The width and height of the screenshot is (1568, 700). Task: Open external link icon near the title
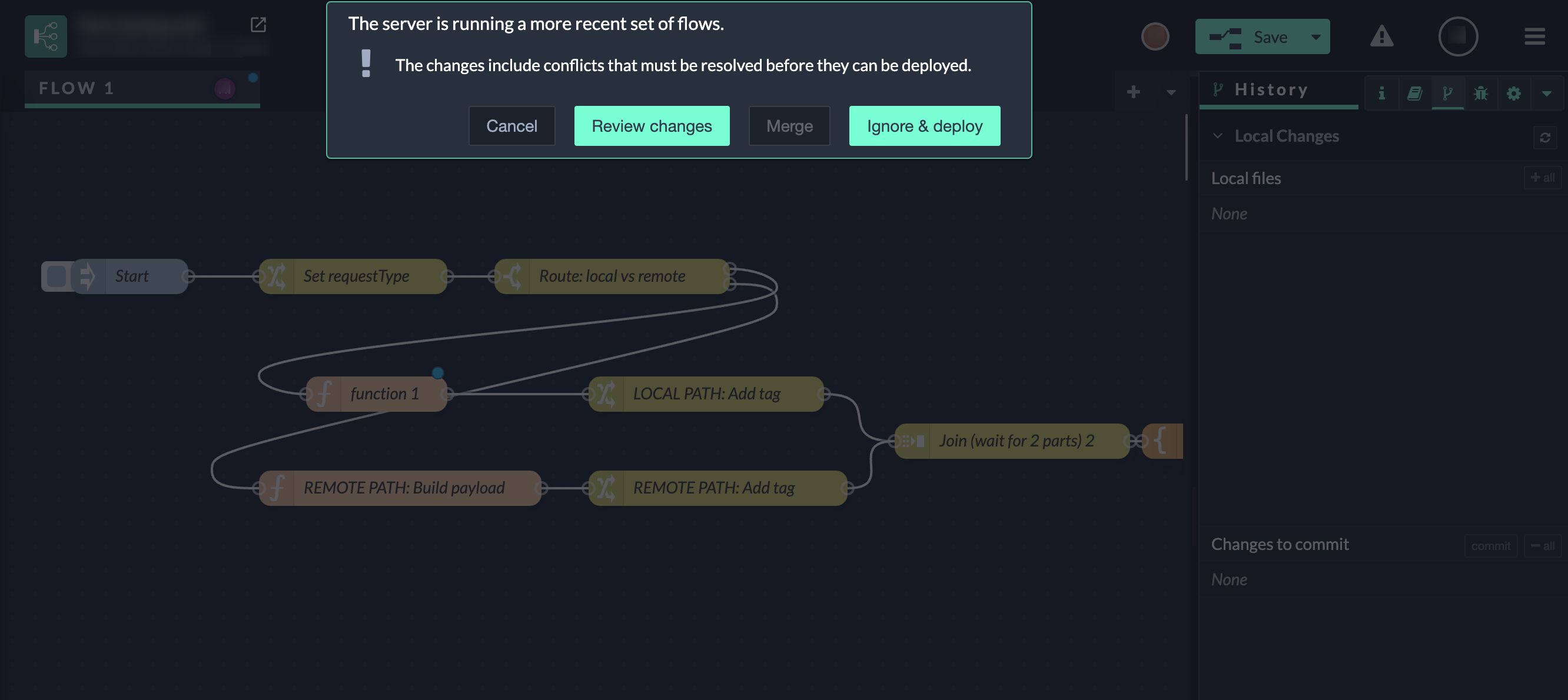[x=258, y=24]
